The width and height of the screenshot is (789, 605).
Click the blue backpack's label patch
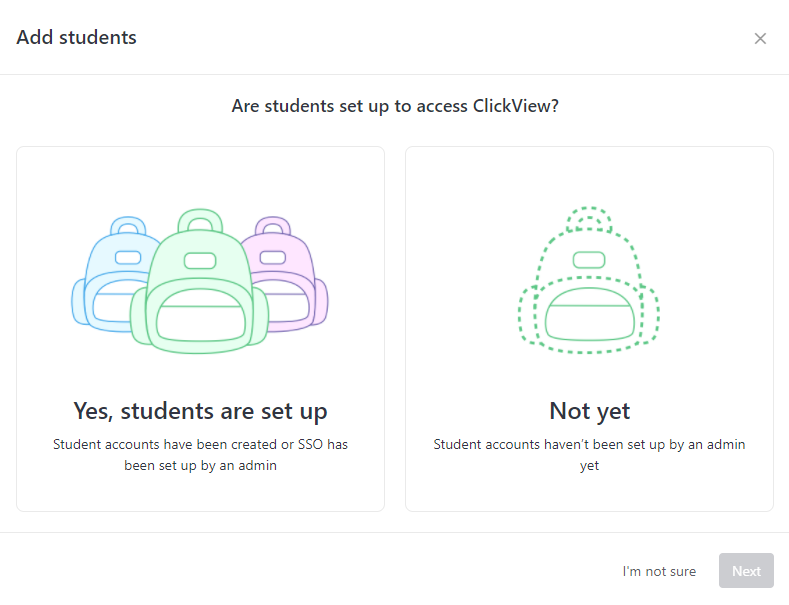(x=128, y=257)
